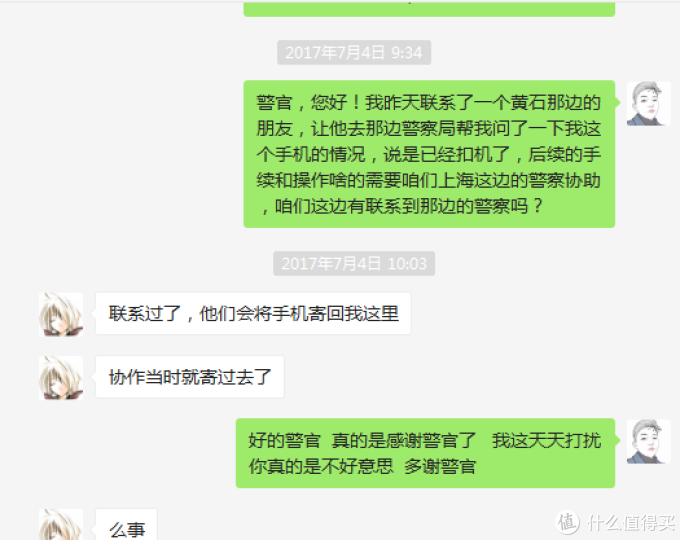Click sender avatar beside the 好的警官 message
Screen dimensions: 680x540
(x=648, y=441)
